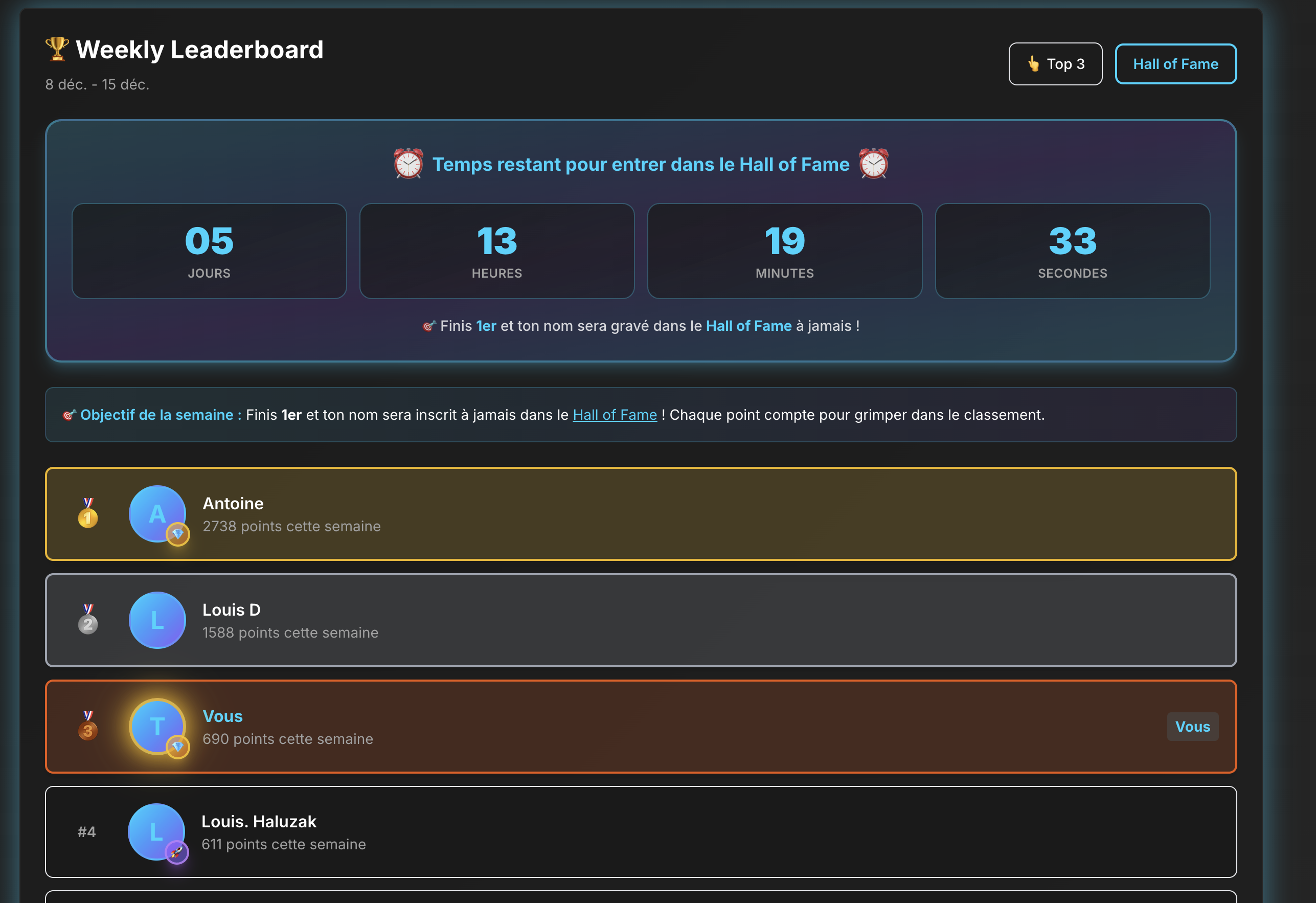Click the target icon before Objectif de la semaine

[69, 415]
